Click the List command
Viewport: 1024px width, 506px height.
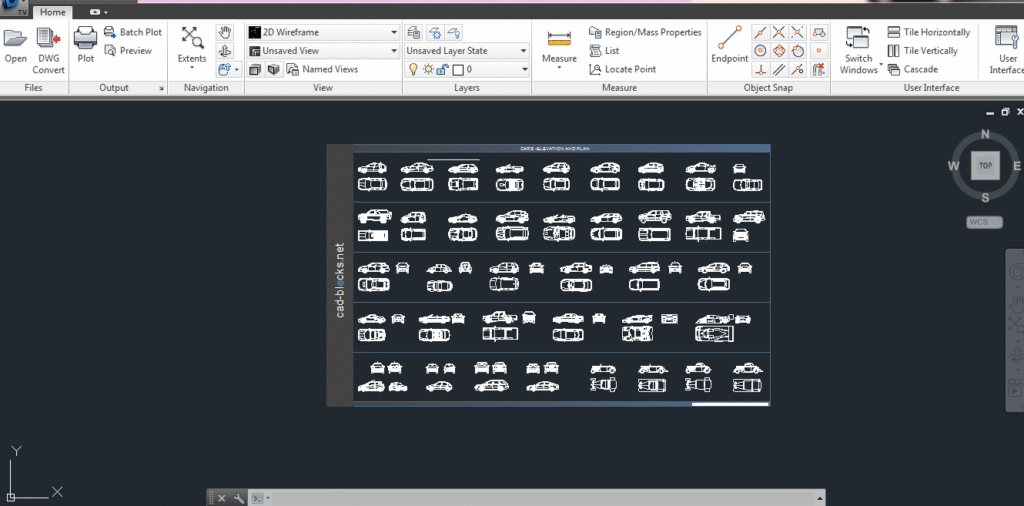coord(604,50)
